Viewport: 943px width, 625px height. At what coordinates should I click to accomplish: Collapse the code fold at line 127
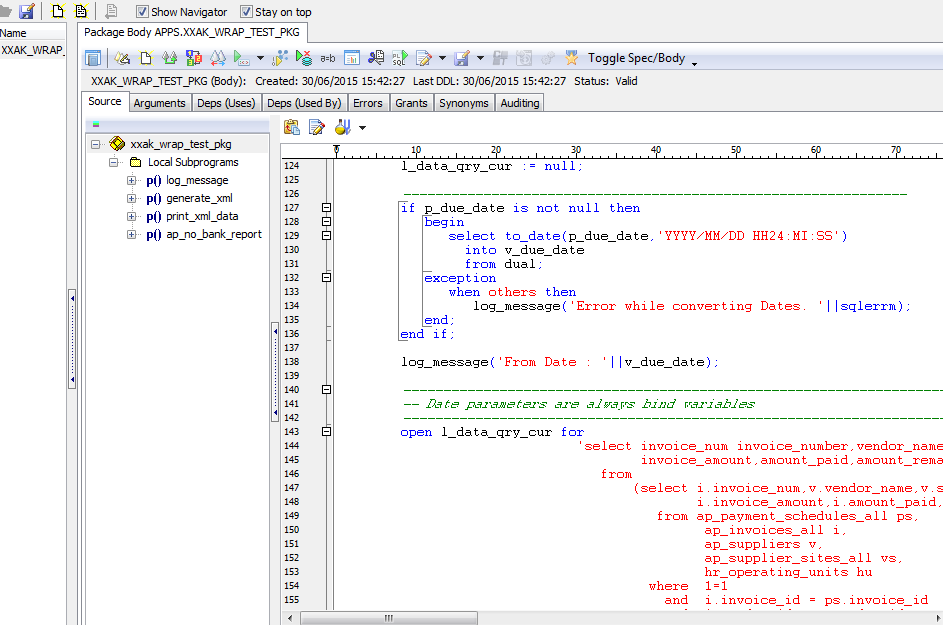point(326,208)
